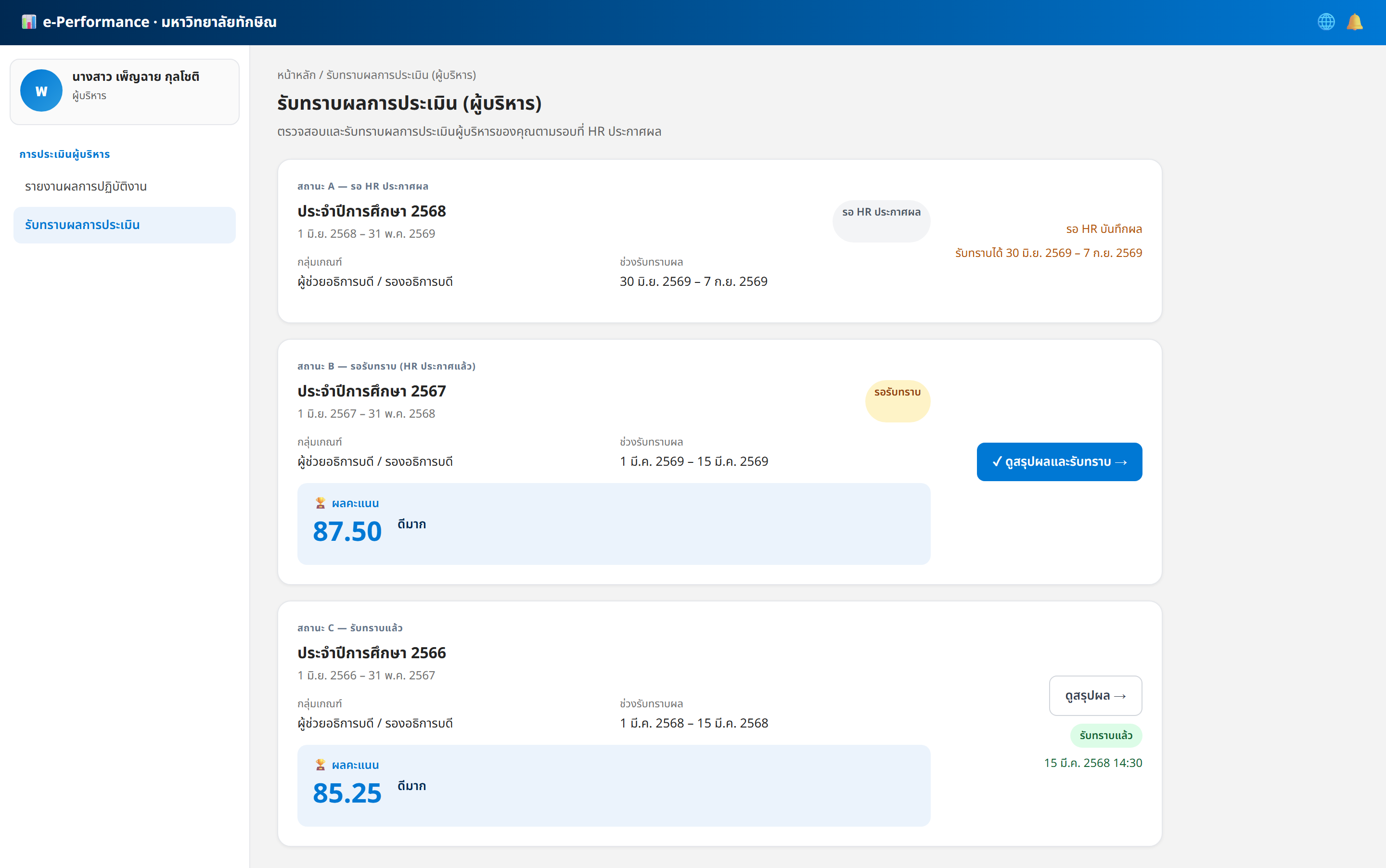This screenshot has height=868, width=1386.
Task: Click the ประจำปีการศึกษา 2568 card title
Action: (x=372, y=211)
